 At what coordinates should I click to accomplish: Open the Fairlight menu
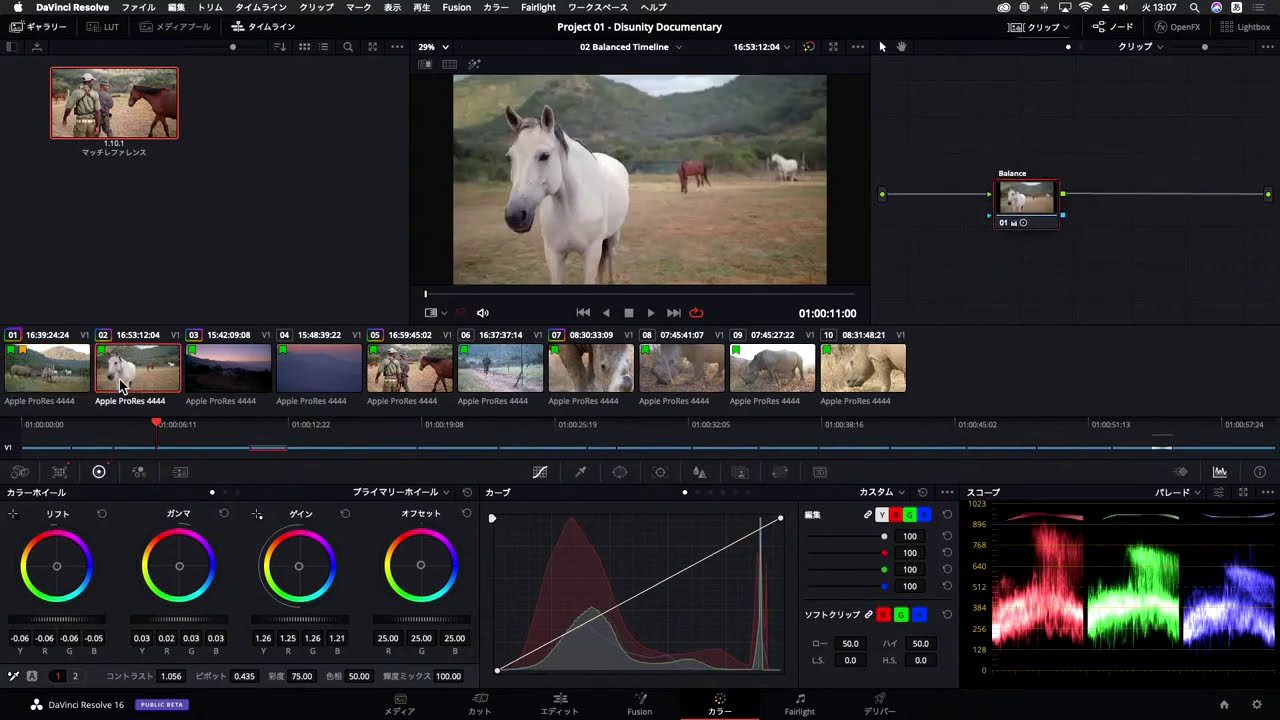tap(538, 7)
